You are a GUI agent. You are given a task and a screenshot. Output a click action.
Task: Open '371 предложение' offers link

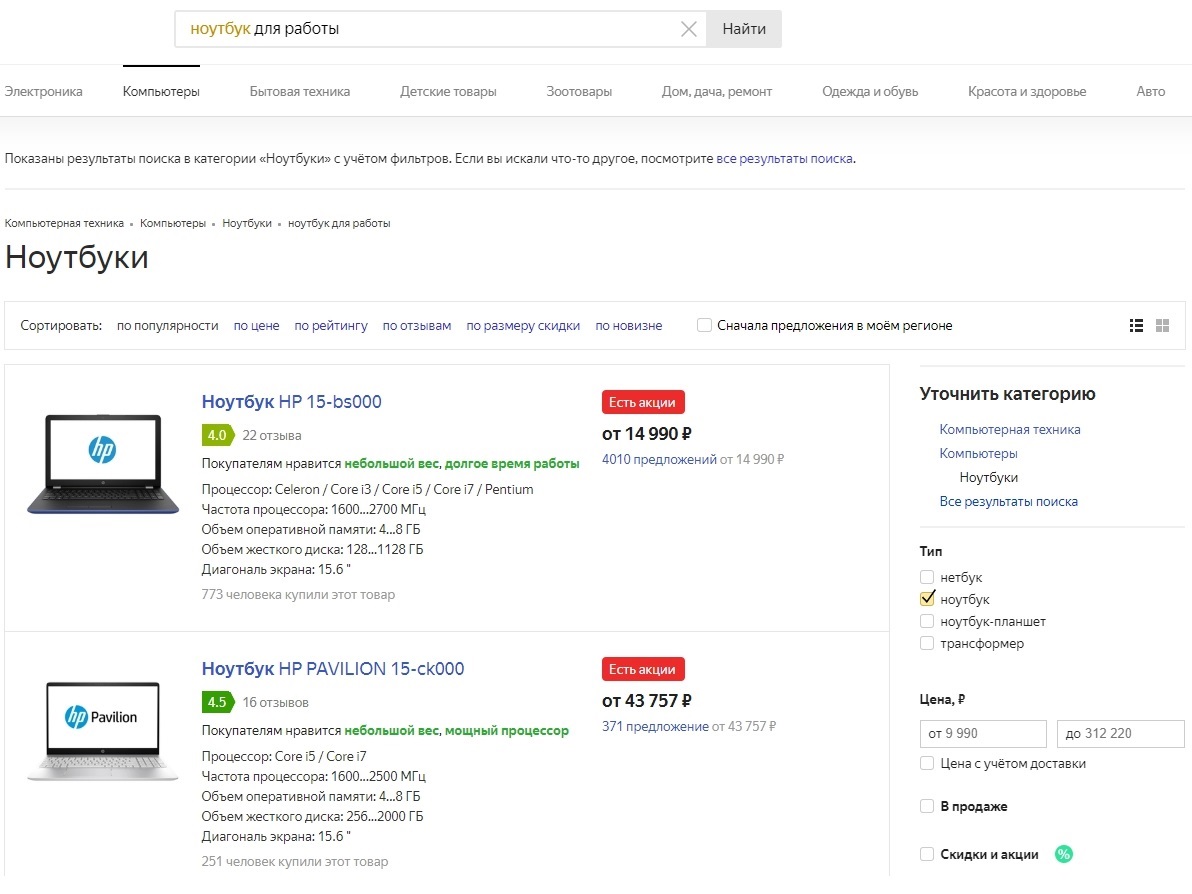655,726
